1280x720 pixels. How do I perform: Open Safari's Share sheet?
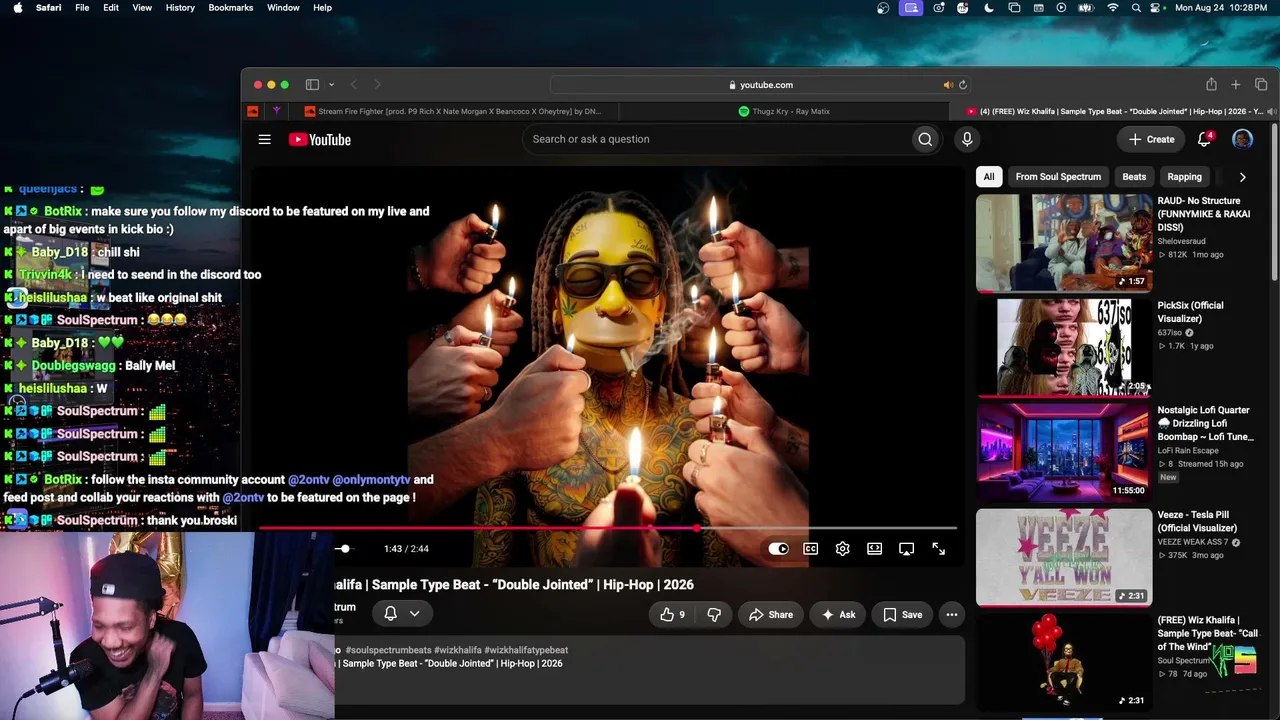(x=1211, y=85)
